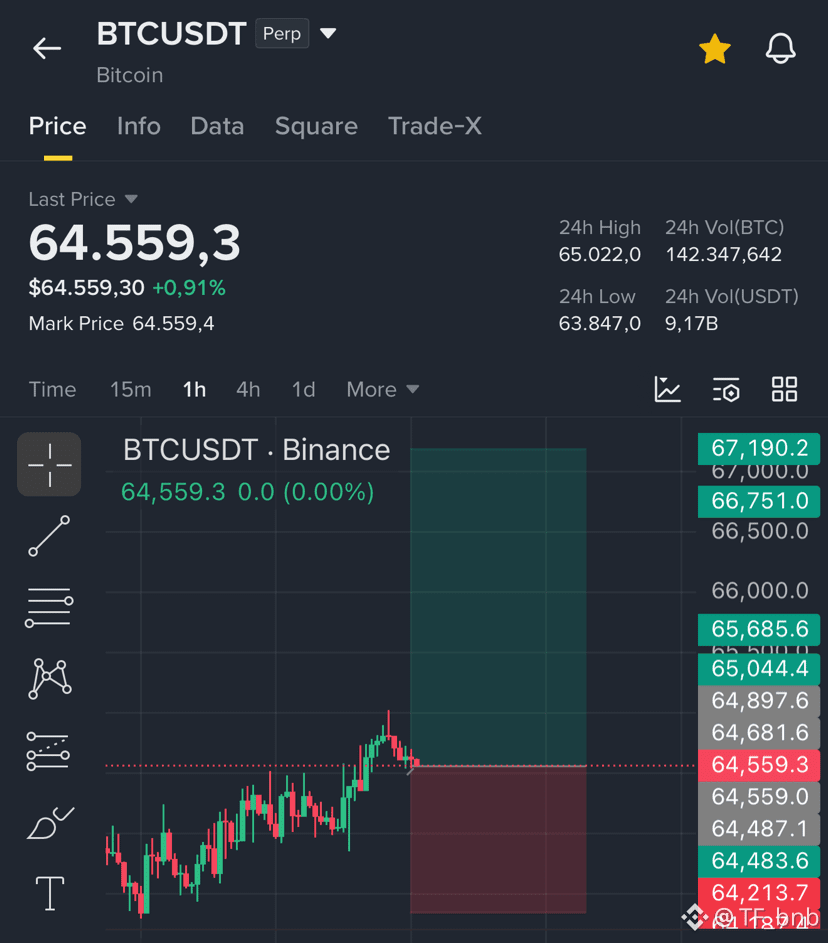Click the 24h Low value 63.847,0
The image size is (828, 943).
pos(600,324)
